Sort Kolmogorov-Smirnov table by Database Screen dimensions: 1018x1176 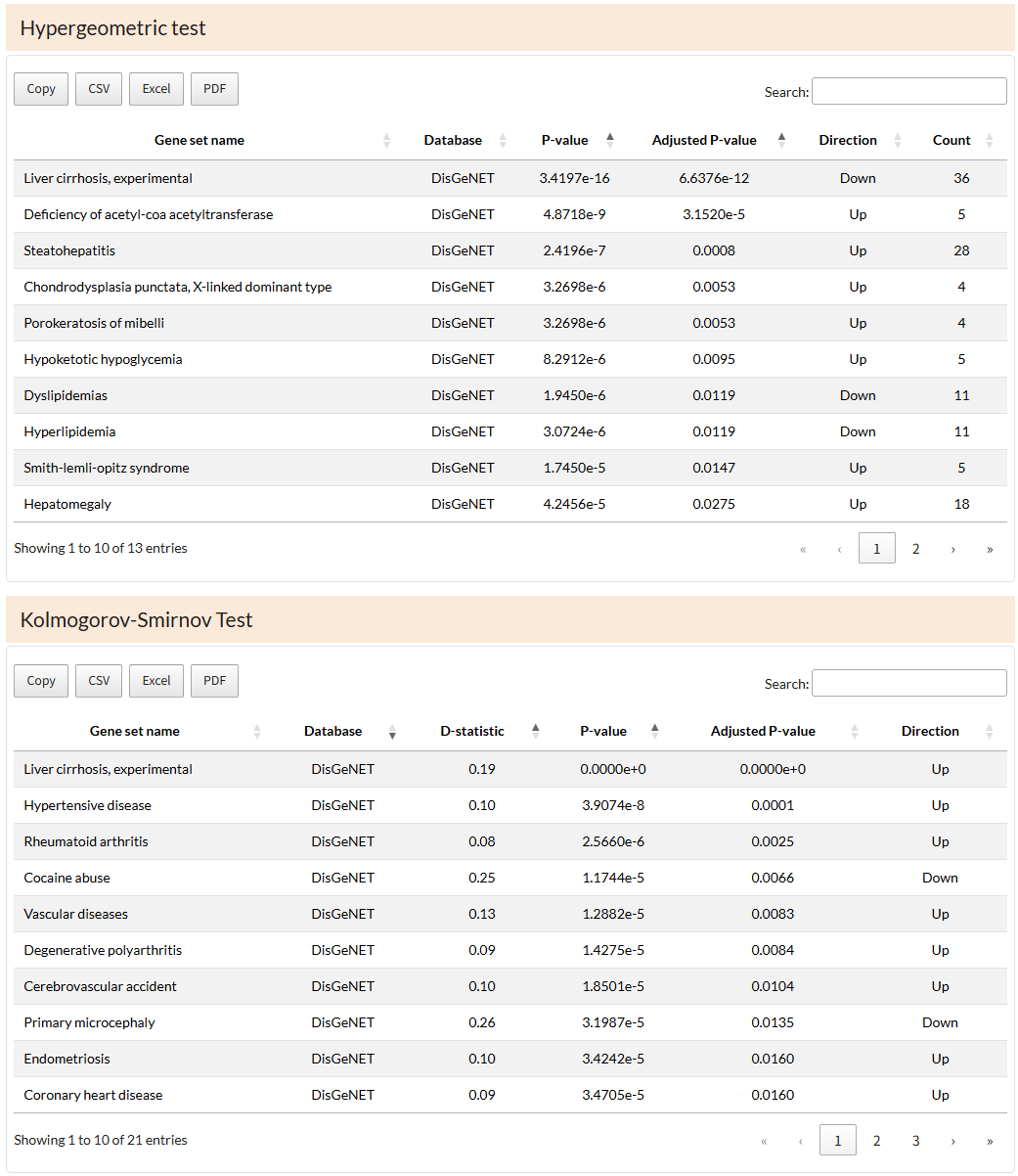click(x=337, y=731)
